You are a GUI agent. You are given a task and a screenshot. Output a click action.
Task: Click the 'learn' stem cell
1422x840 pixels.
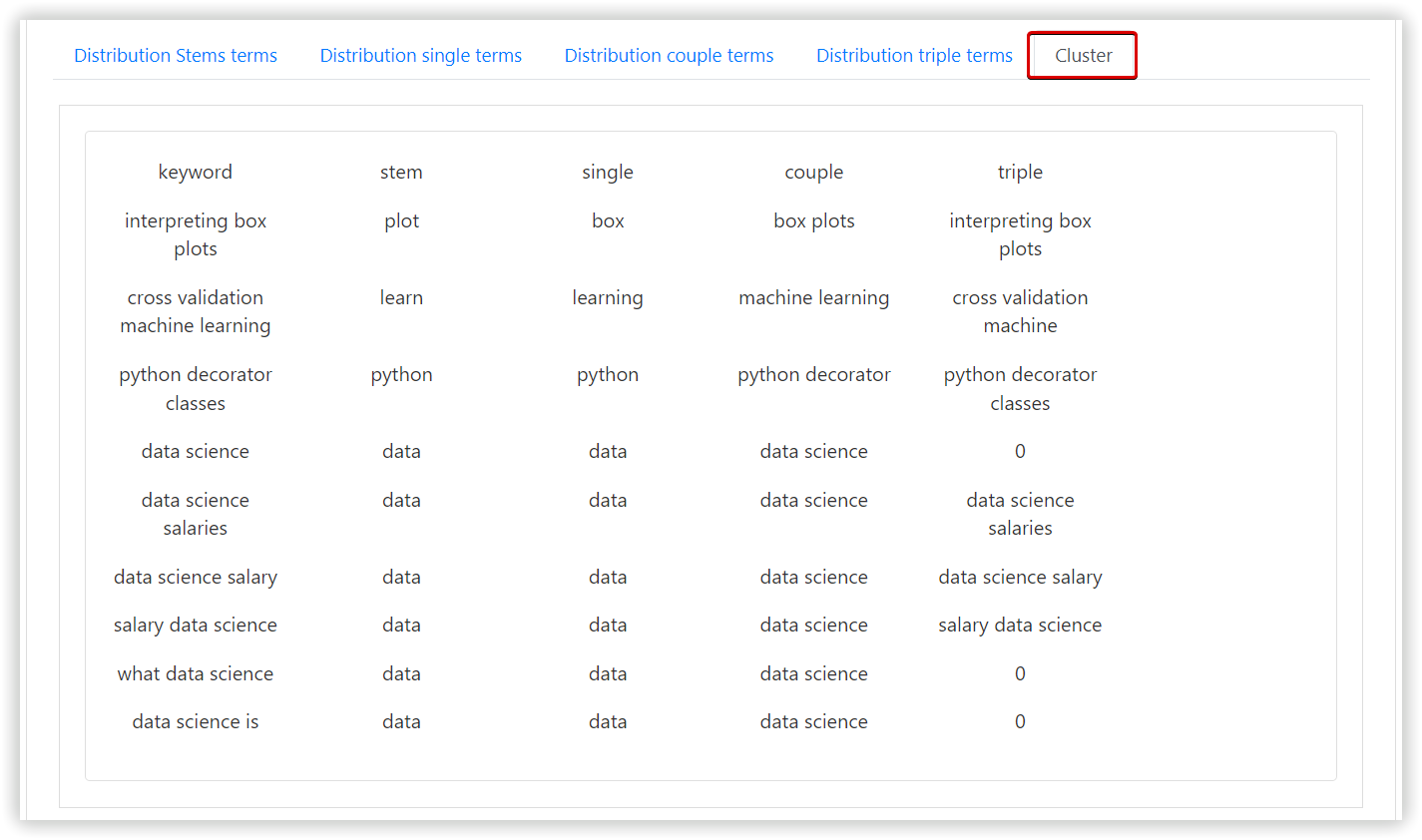point(401,298)
